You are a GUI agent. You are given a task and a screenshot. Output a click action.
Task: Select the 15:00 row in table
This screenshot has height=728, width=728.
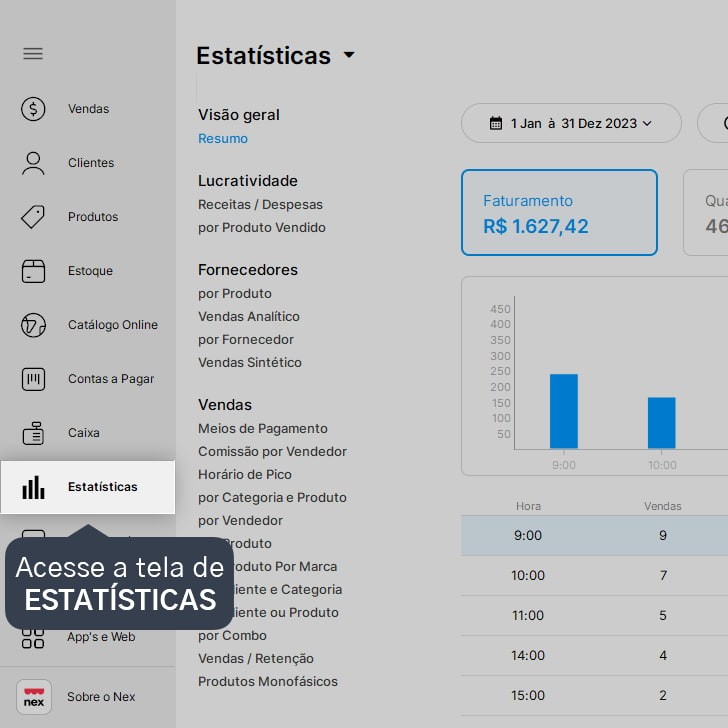[594, 696]
